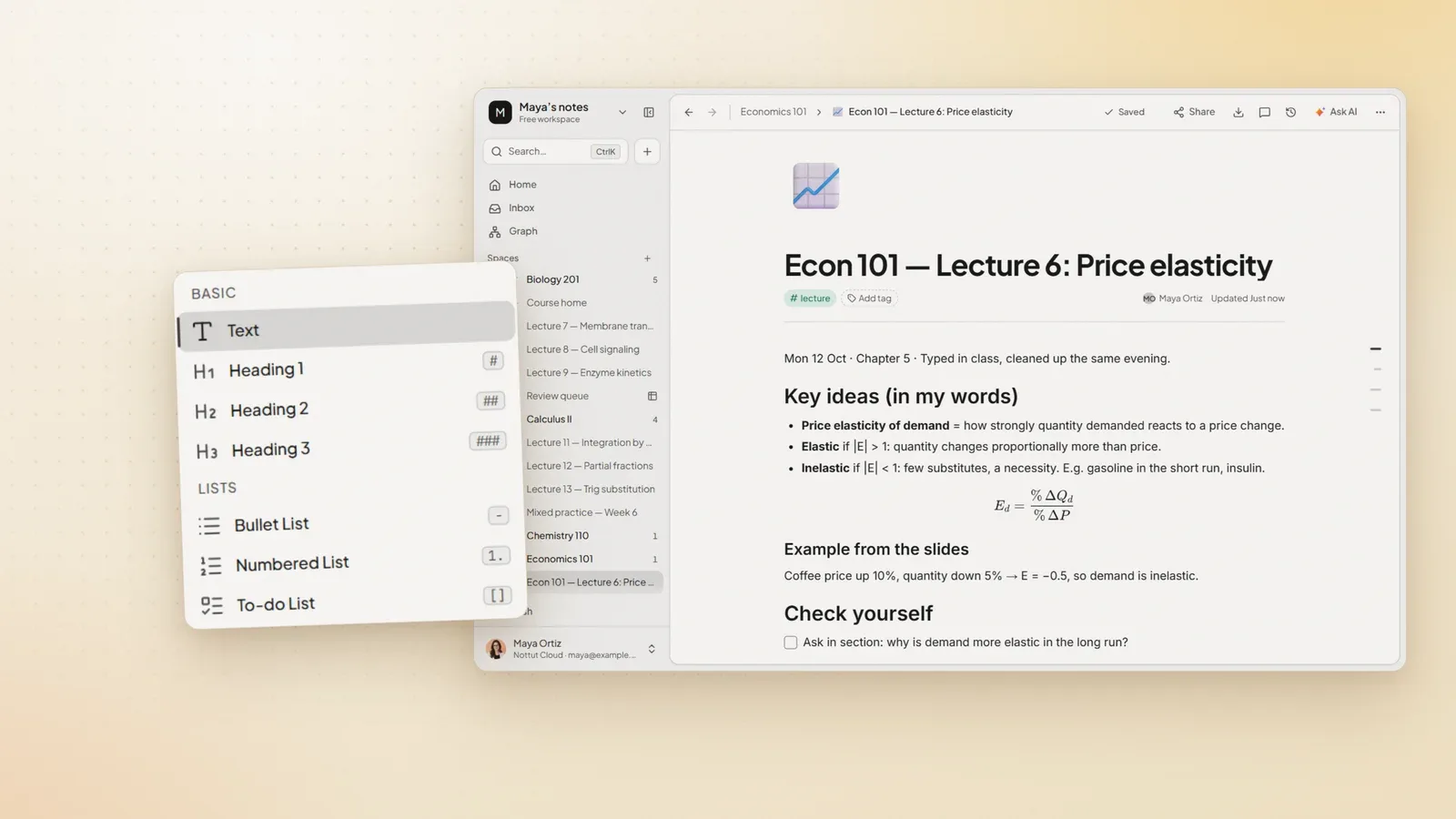The image size is (1456, 819).
Task: Add a new space with plus
Action: (x=647, y=258)
